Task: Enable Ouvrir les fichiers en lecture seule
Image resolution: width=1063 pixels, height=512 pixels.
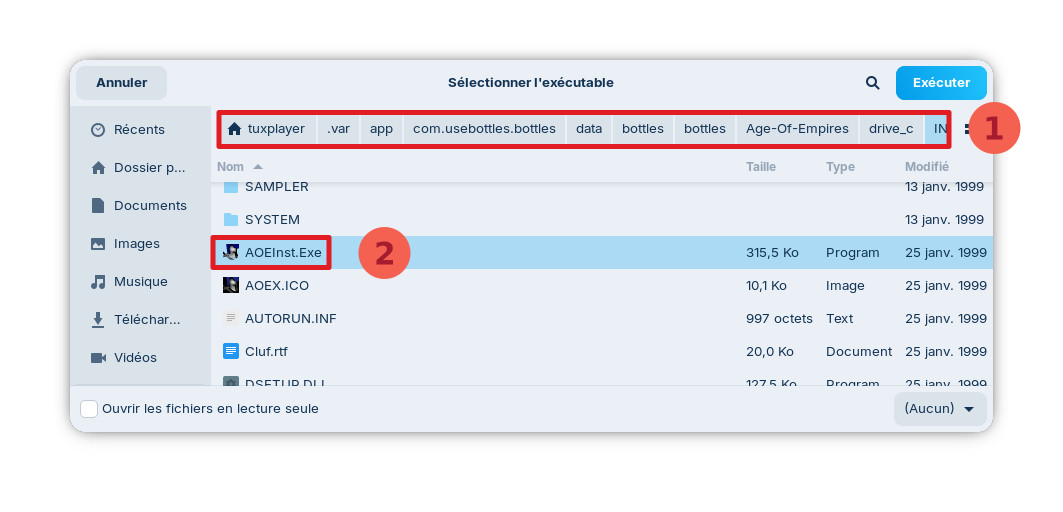Action: 90,409
